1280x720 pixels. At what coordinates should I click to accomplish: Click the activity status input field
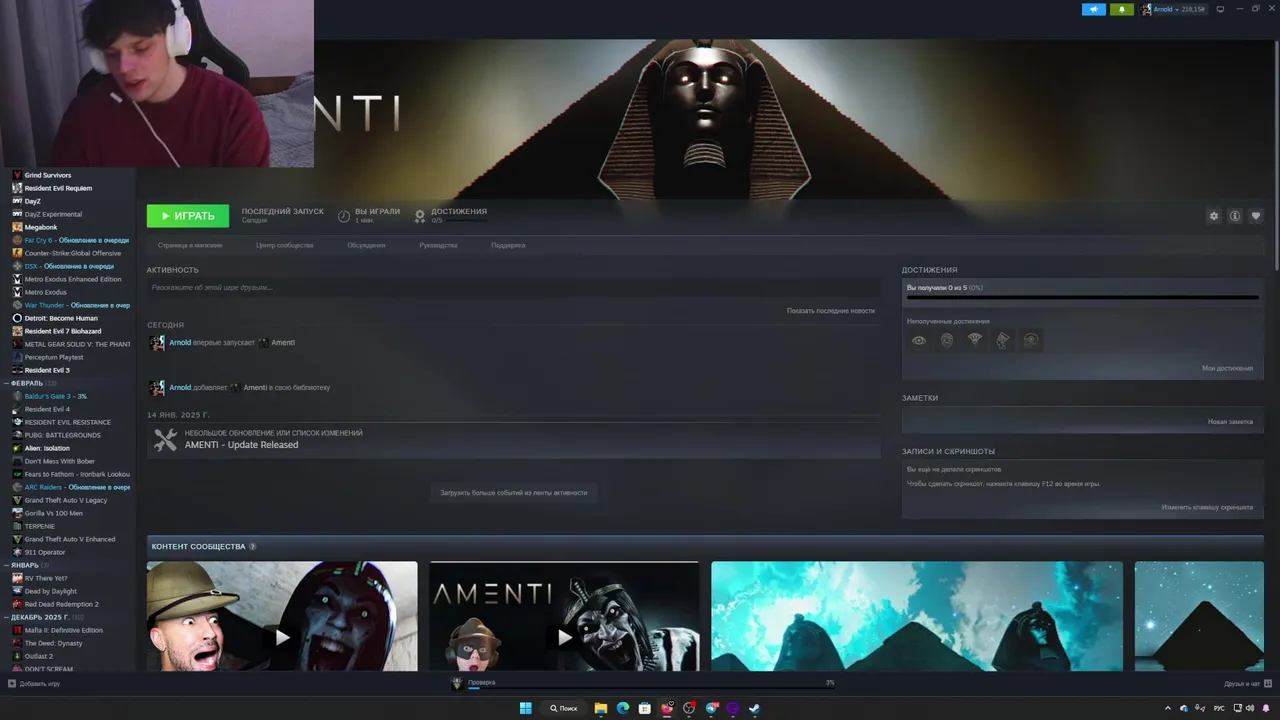(x=513, y=288)
